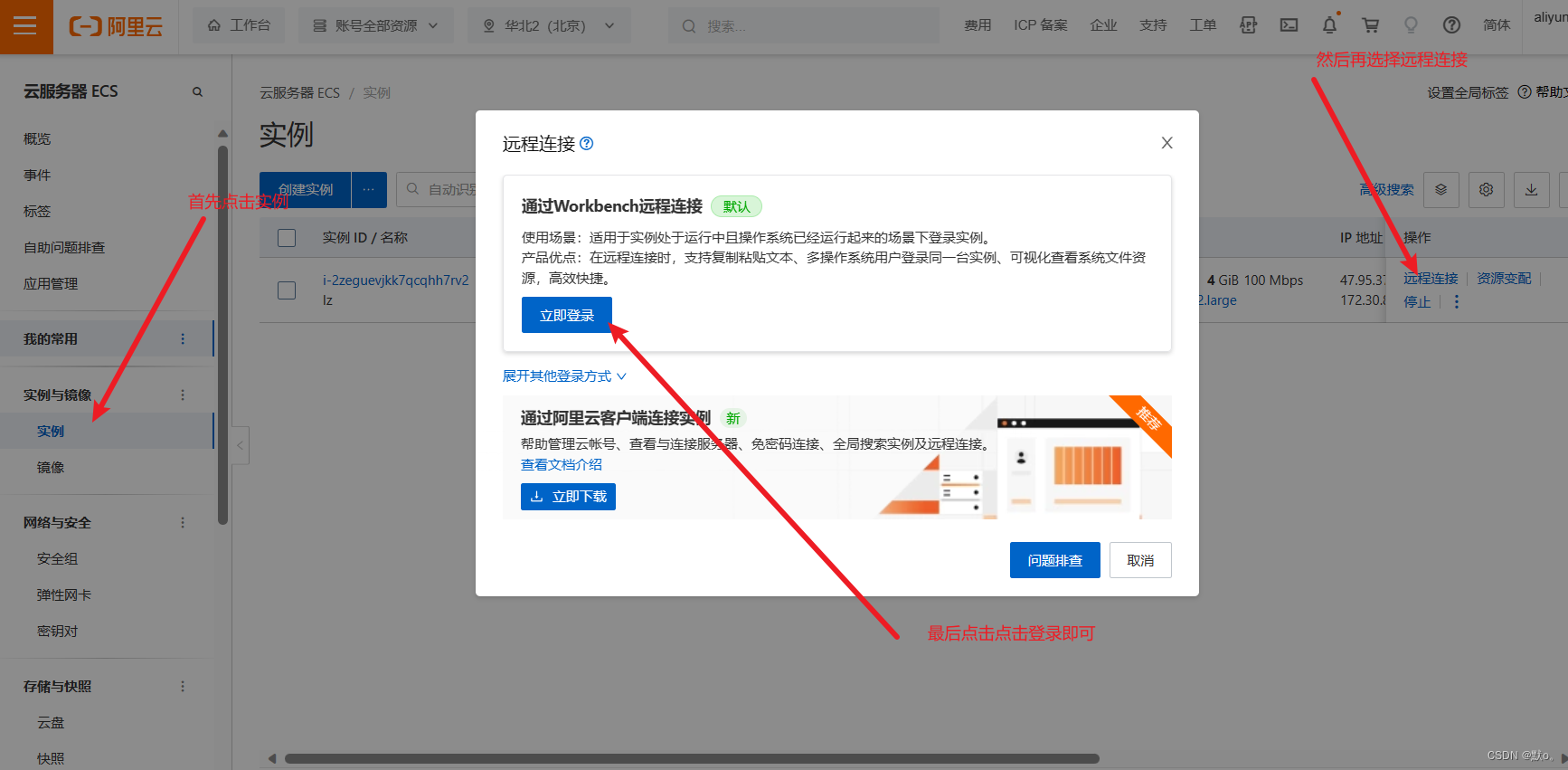
Task: Open the layers view icon button
Action: tap(1441, 190)
